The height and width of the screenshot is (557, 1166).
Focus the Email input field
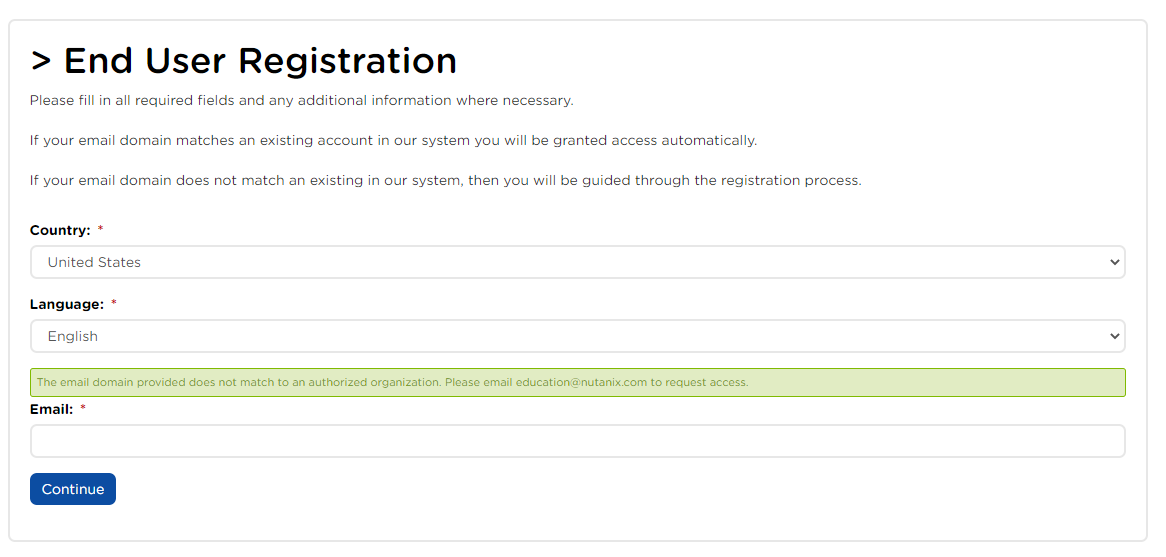click(x=577, y=441)
